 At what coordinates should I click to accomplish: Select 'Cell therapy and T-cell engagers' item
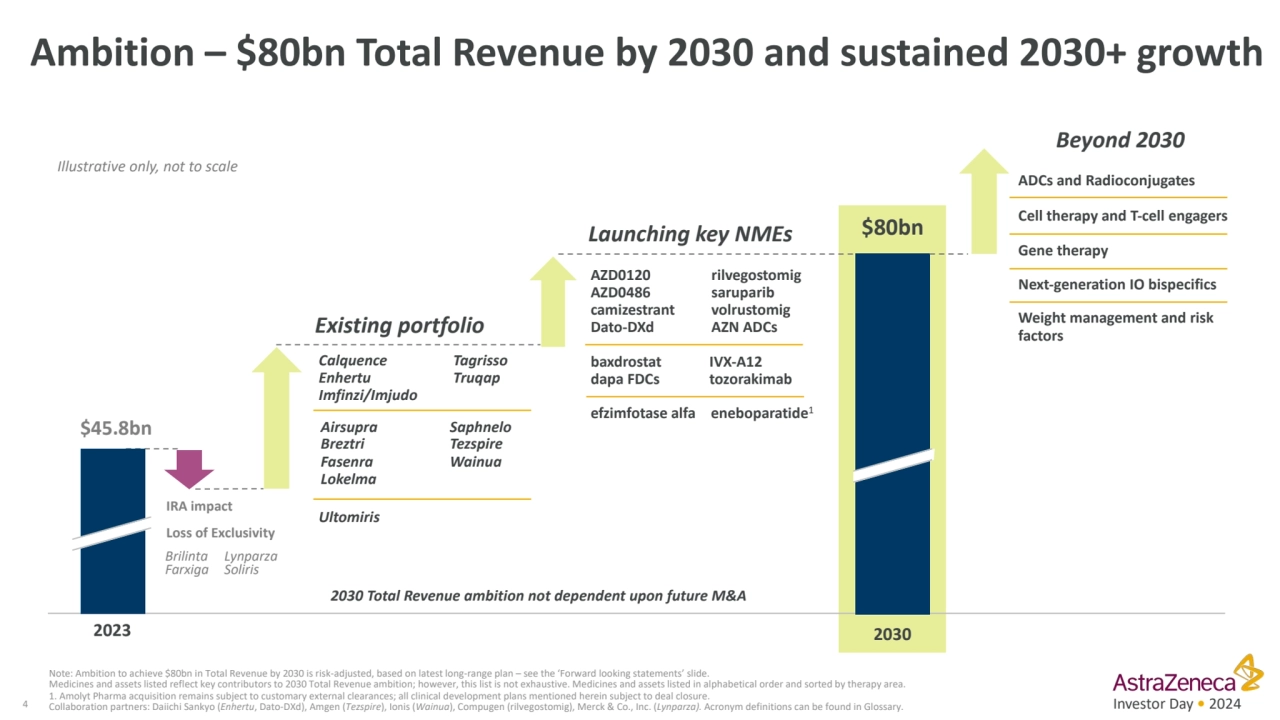(1122, 216)
